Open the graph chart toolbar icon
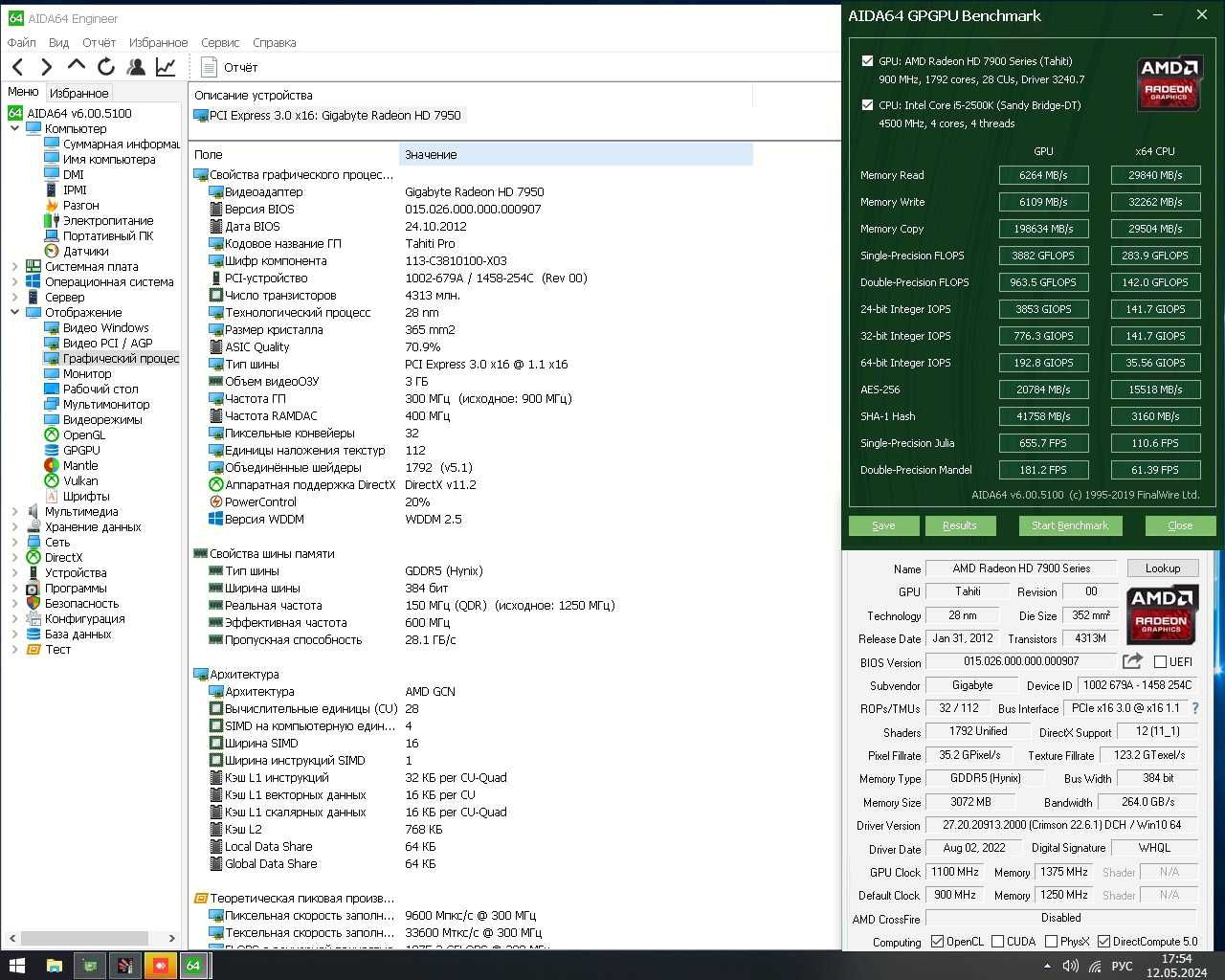1225x980 pixels. pyautogui.click(x=166, y=66)
